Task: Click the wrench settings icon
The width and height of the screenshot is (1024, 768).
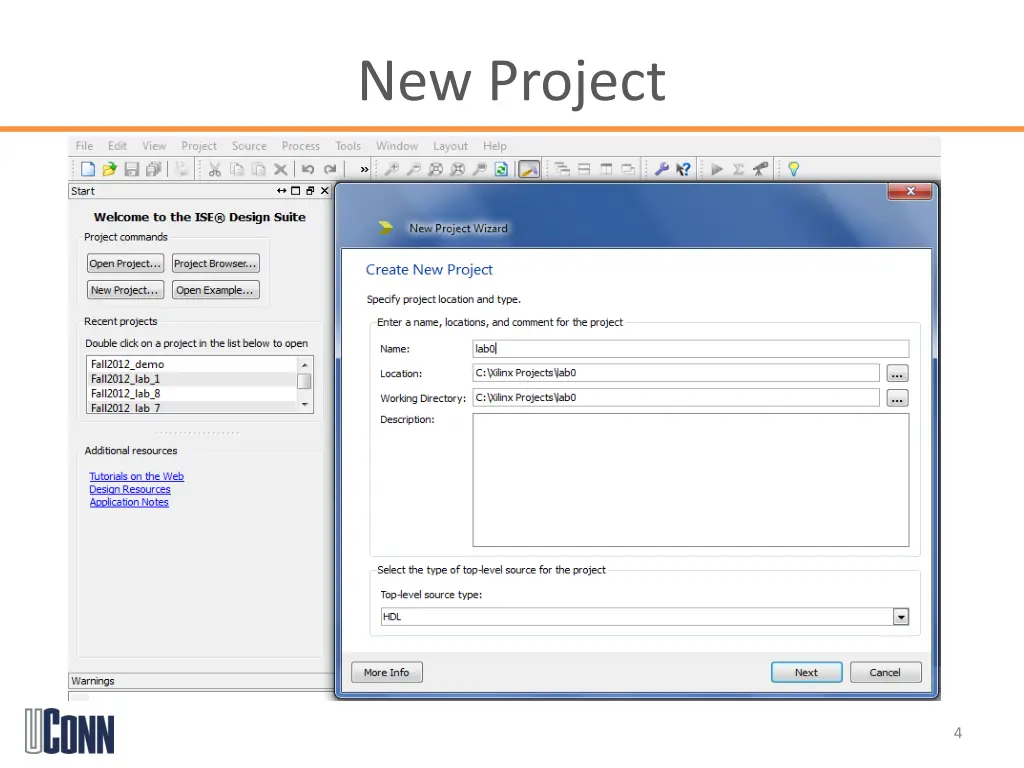Action: [662, 169]
